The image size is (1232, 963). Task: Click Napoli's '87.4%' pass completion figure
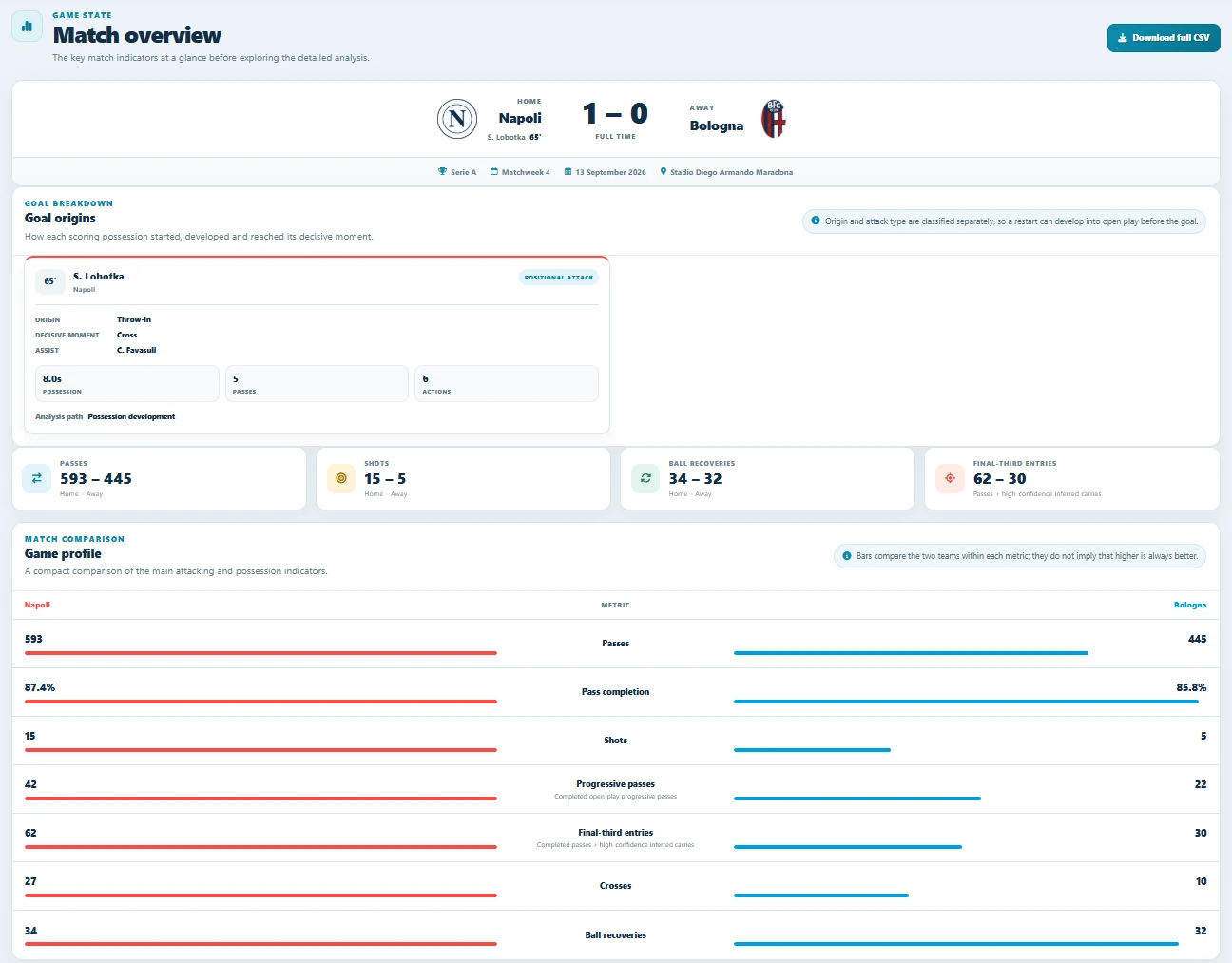click(x=40, y=687)
